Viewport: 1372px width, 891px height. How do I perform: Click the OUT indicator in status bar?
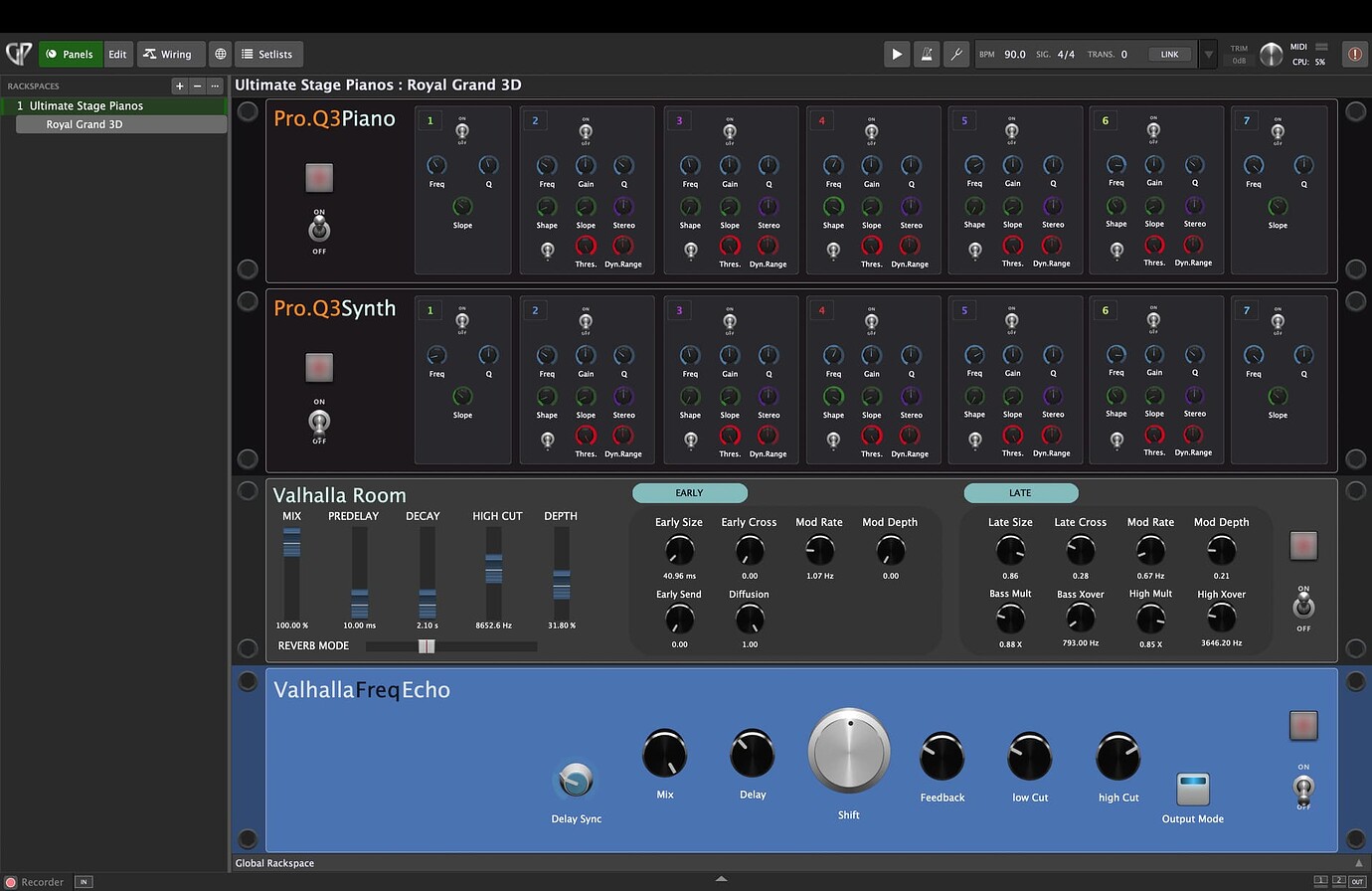tap(1357, 881)
